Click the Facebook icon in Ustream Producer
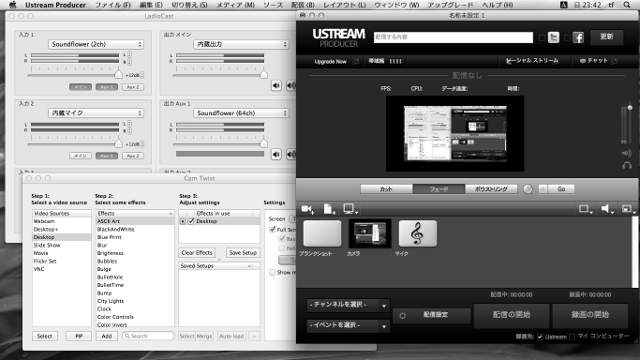The height and width of the screenshot is (360, 640). point(578,37)
